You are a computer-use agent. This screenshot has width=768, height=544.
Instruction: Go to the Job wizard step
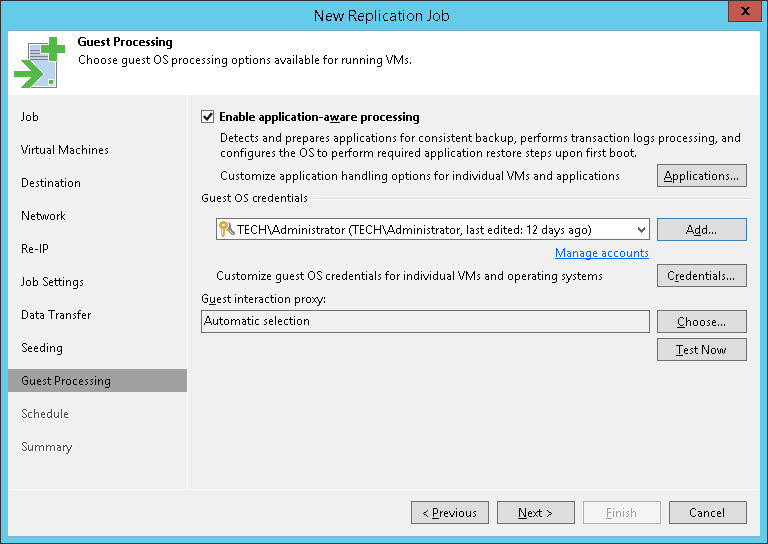point(30,117)
